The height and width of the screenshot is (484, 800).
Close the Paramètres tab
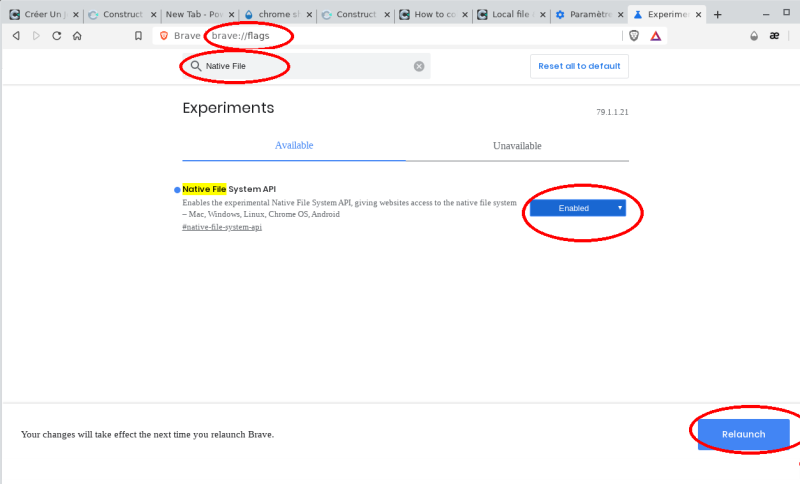pyautogui.click(x=620, y=15)
